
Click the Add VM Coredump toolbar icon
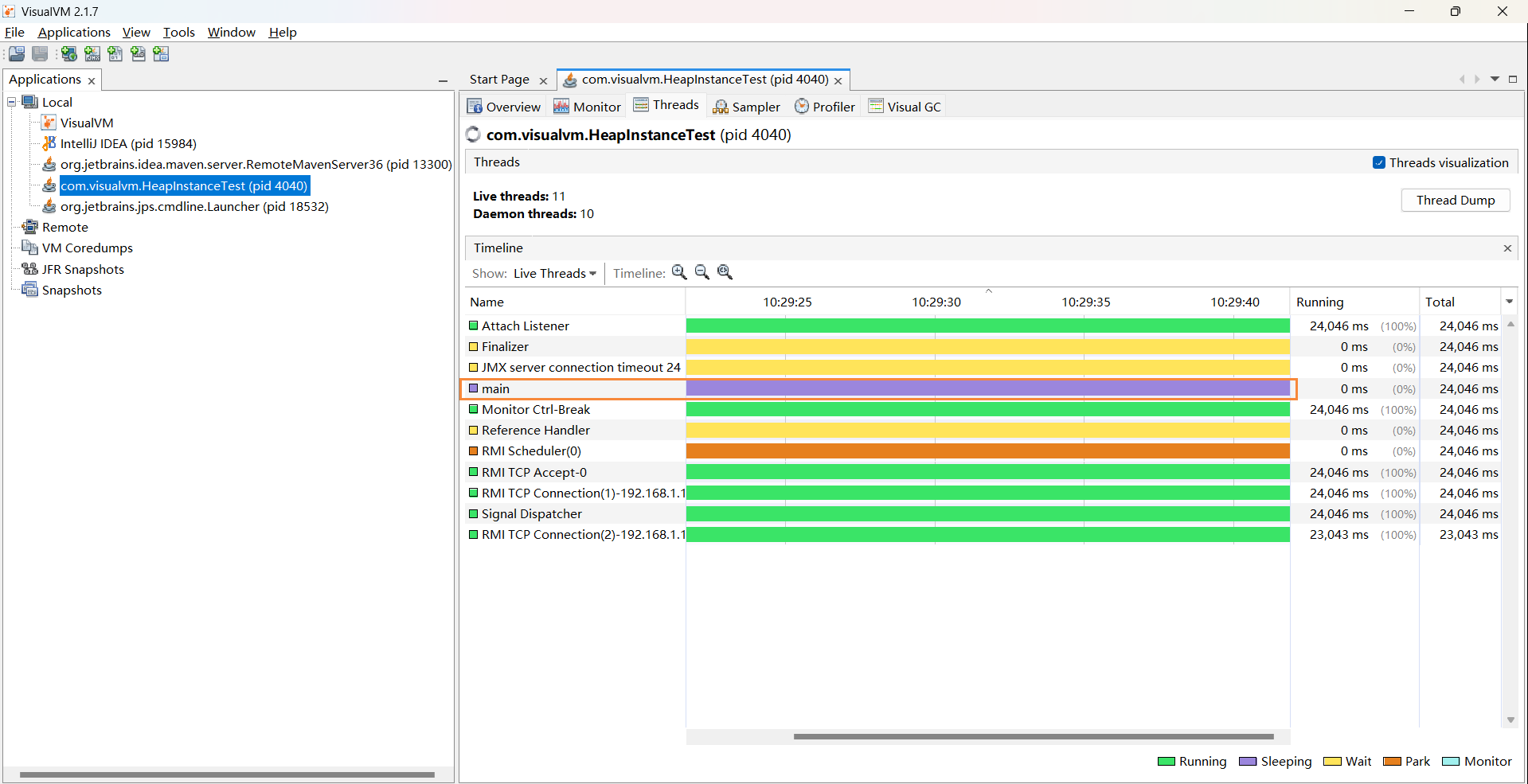[x=115, y=54]
